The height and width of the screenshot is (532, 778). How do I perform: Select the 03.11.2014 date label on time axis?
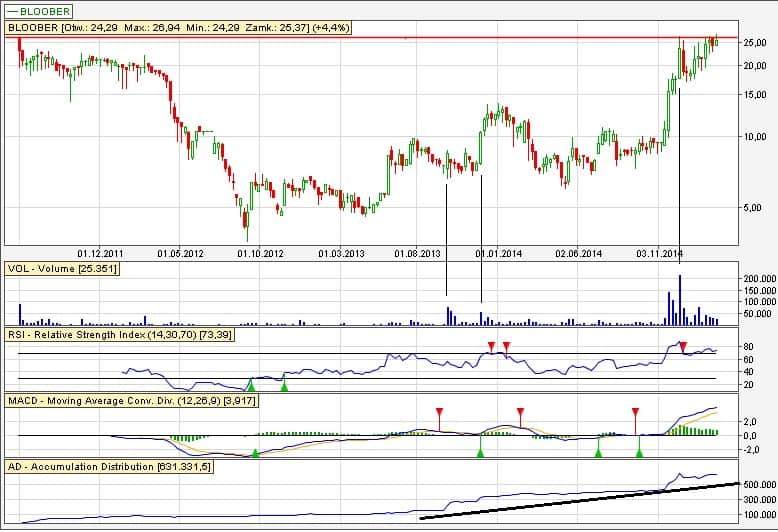click(x=660, y=253)
